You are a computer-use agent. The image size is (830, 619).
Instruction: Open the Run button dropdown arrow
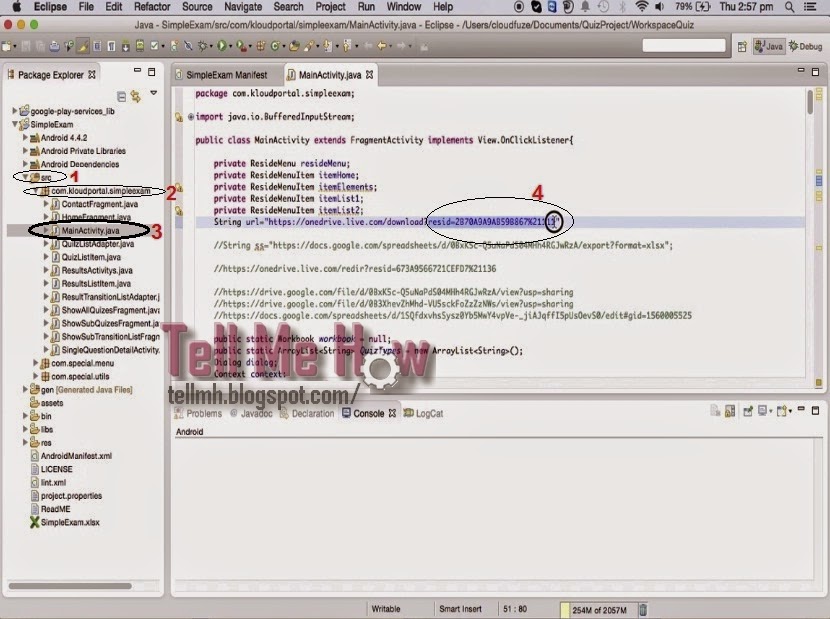[x=230, y=47]
